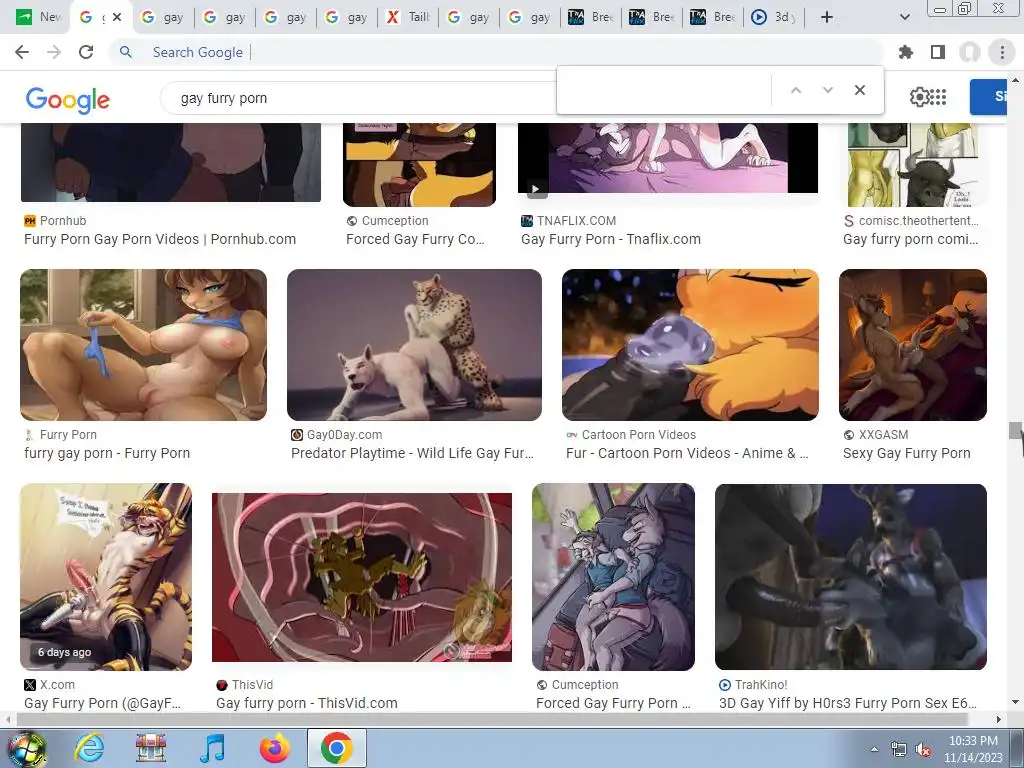This screenshot has width=1024, height=768.
Task: Open the network tray icon
Action: pos(899,750)
